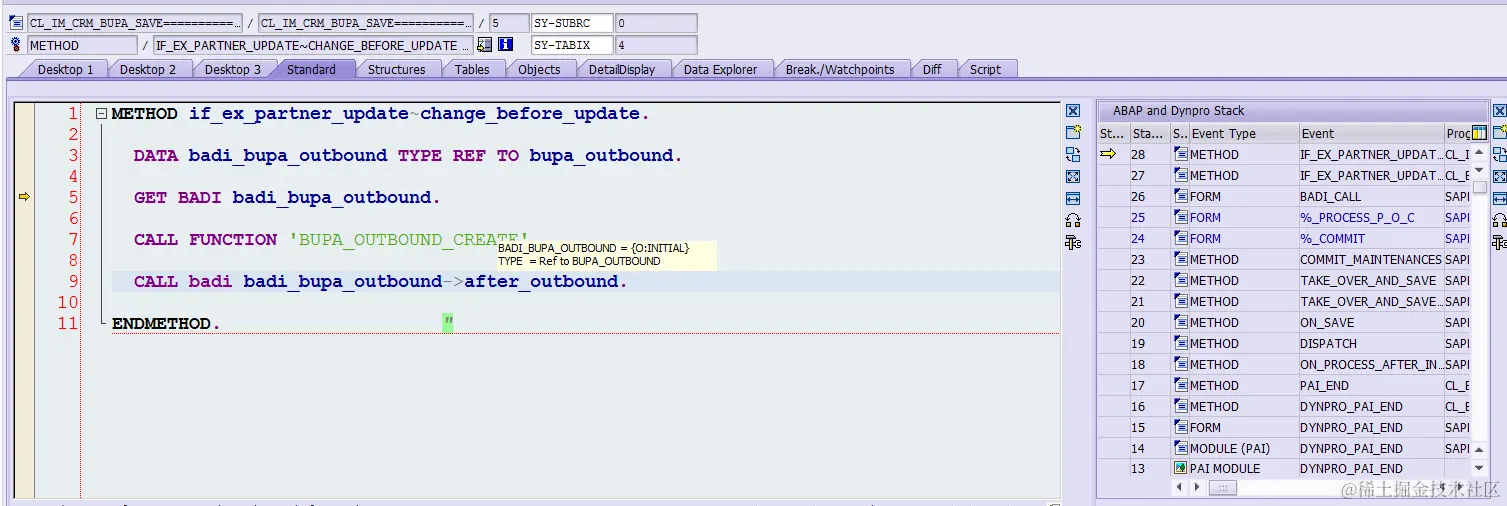
Task: Click the METHOD event type field
Action: (x=82, y=45)
